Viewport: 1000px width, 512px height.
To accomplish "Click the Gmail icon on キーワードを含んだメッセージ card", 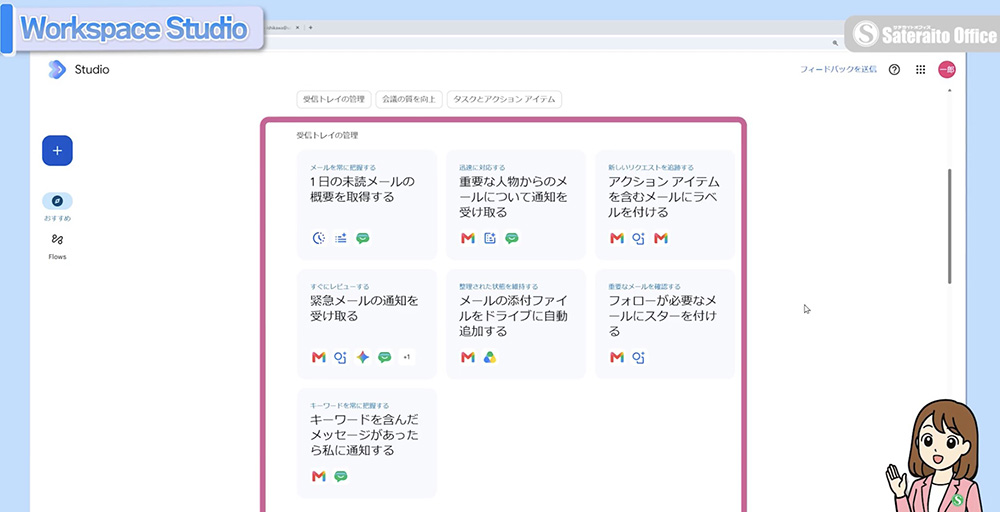I will pyautogui.click(x=319, y=476).
